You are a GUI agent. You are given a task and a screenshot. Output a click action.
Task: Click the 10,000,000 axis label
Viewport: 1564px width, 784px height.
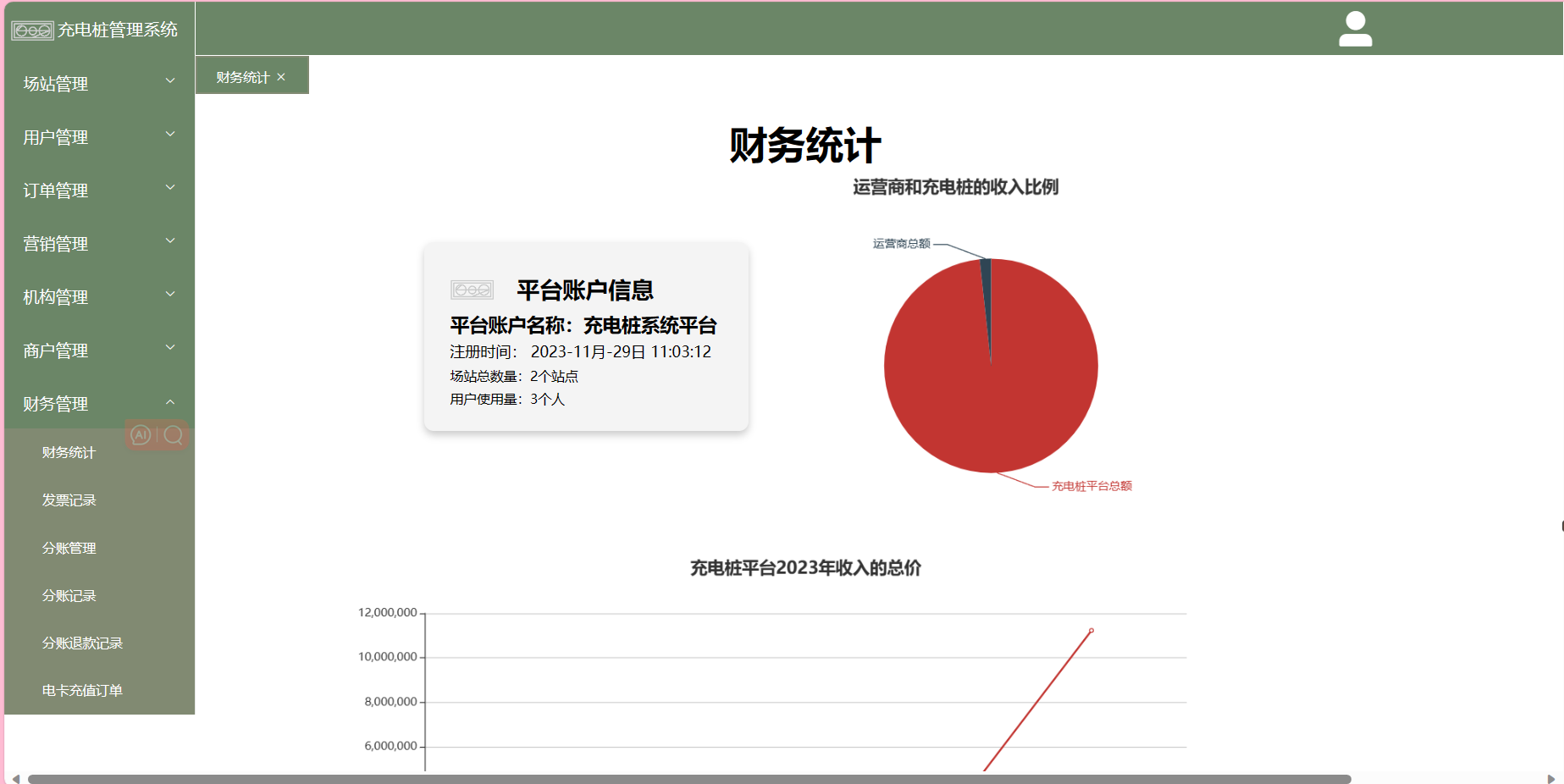pos(388,656)
